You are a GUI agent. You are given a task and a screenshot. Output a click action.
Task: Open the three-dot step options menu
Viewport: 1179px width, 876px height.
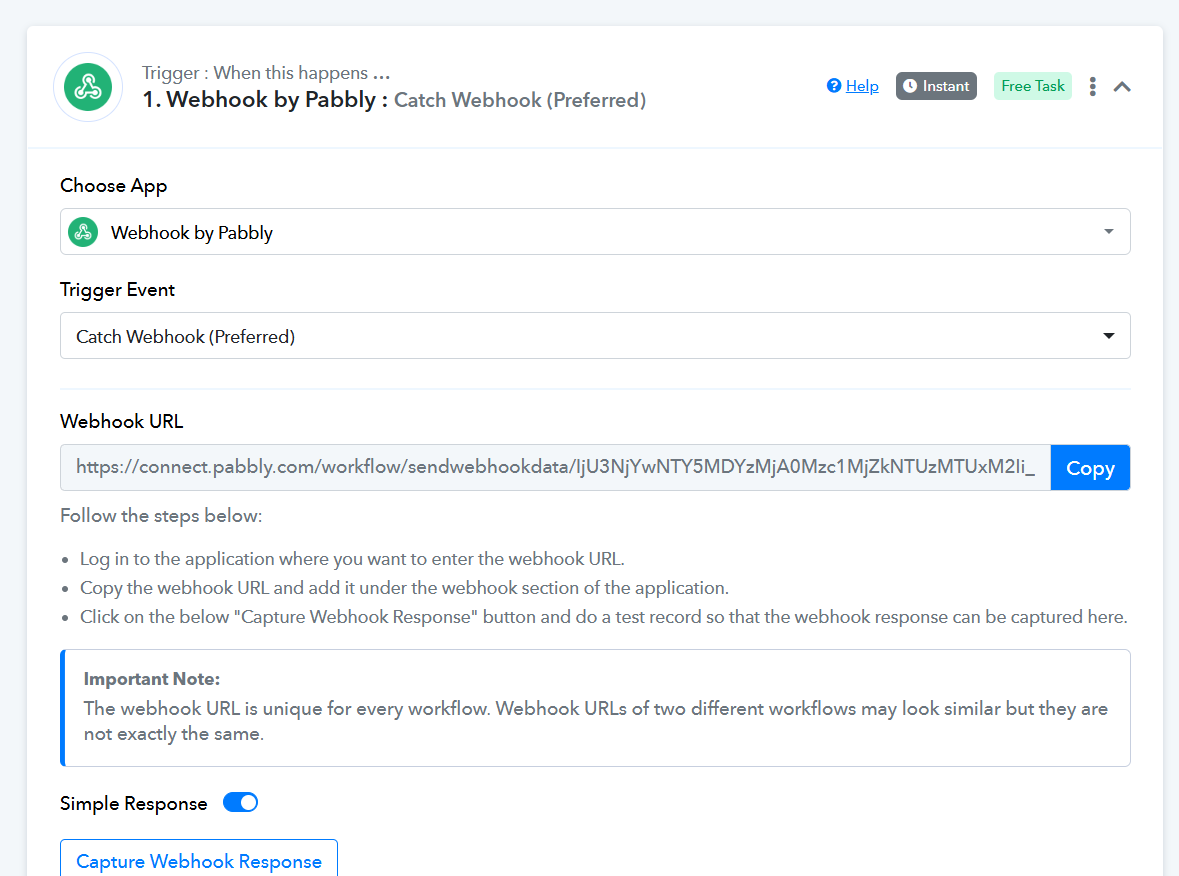click(x=1093, y=86)
